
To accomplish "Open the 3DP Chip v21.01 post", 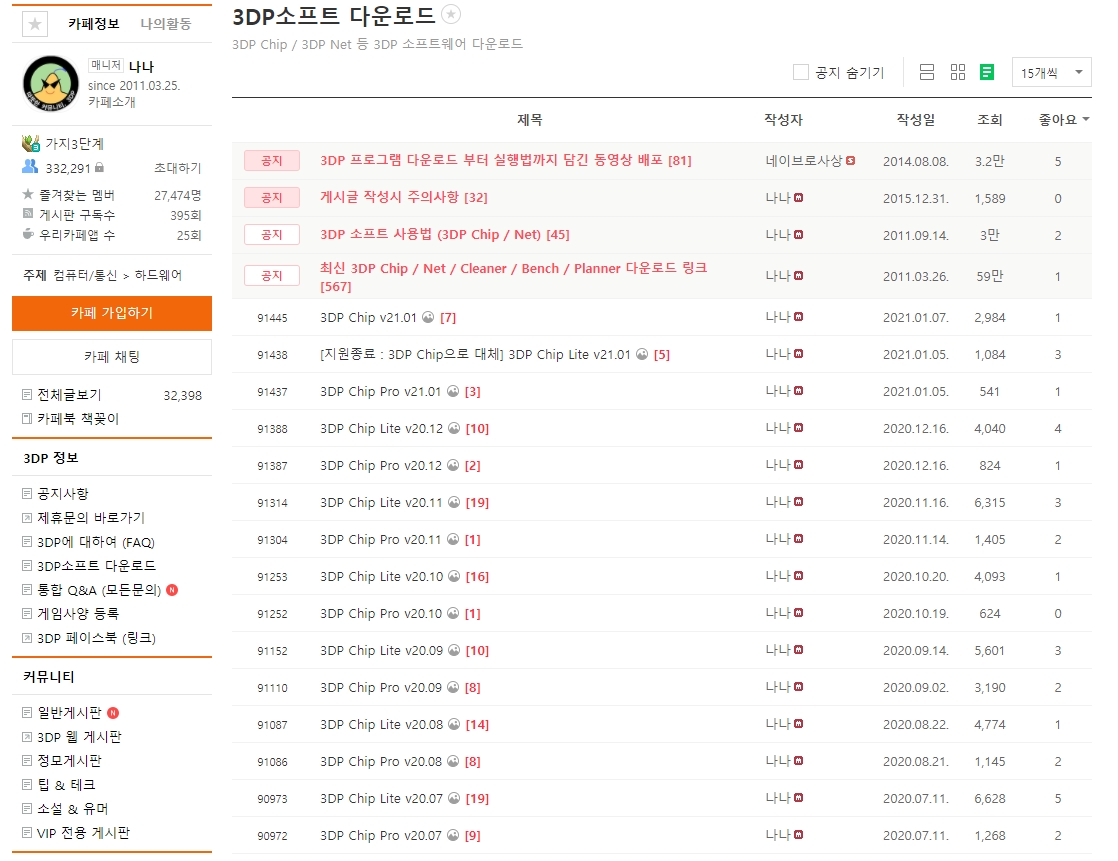I will (368, 317).
